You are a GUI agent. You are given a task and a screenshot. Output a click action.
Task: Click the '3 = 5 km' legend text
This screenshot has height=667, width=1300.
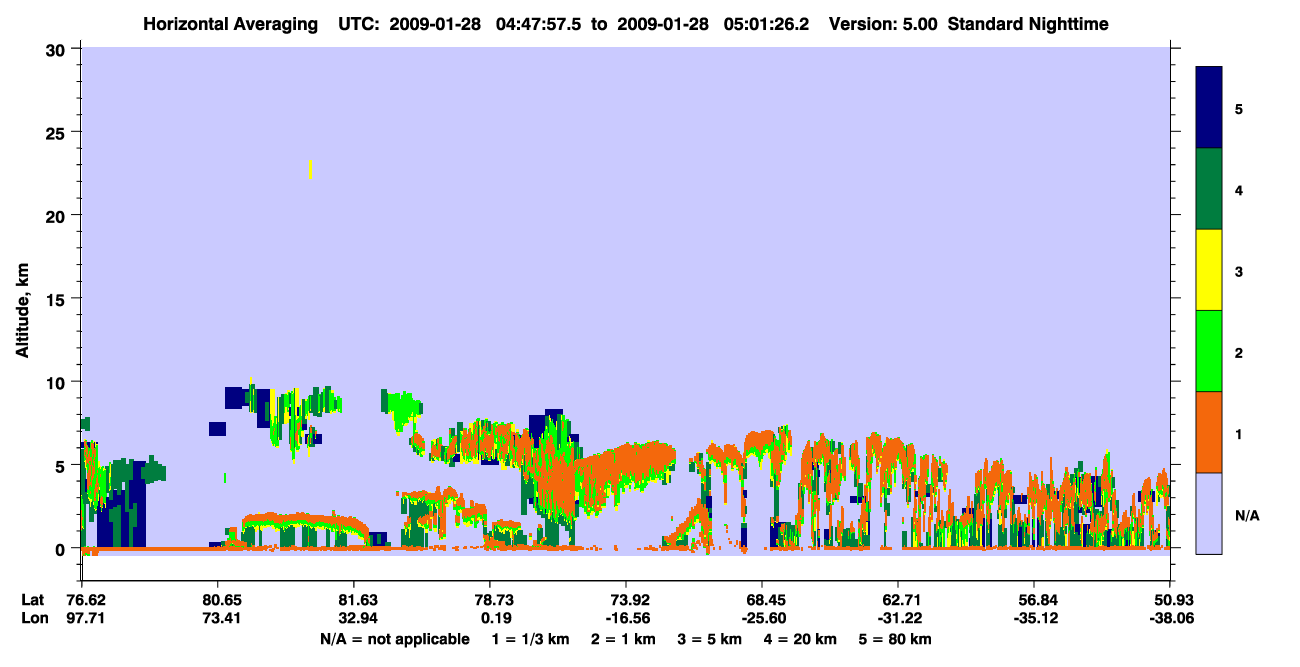click(711, 638)
